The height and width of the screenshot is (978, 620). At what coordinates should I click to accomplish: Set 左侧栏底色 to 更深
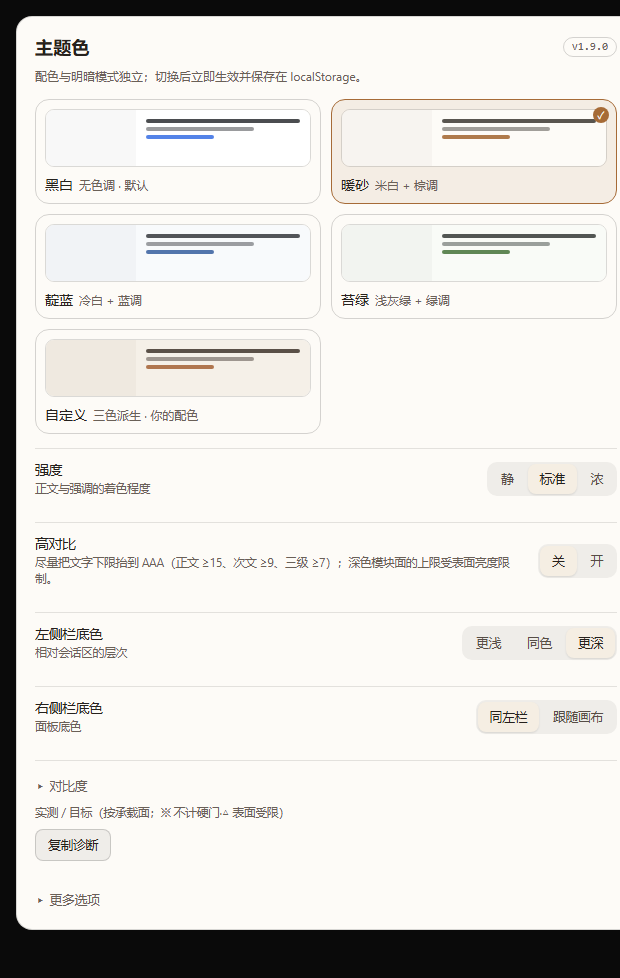(x=591, y=643)
